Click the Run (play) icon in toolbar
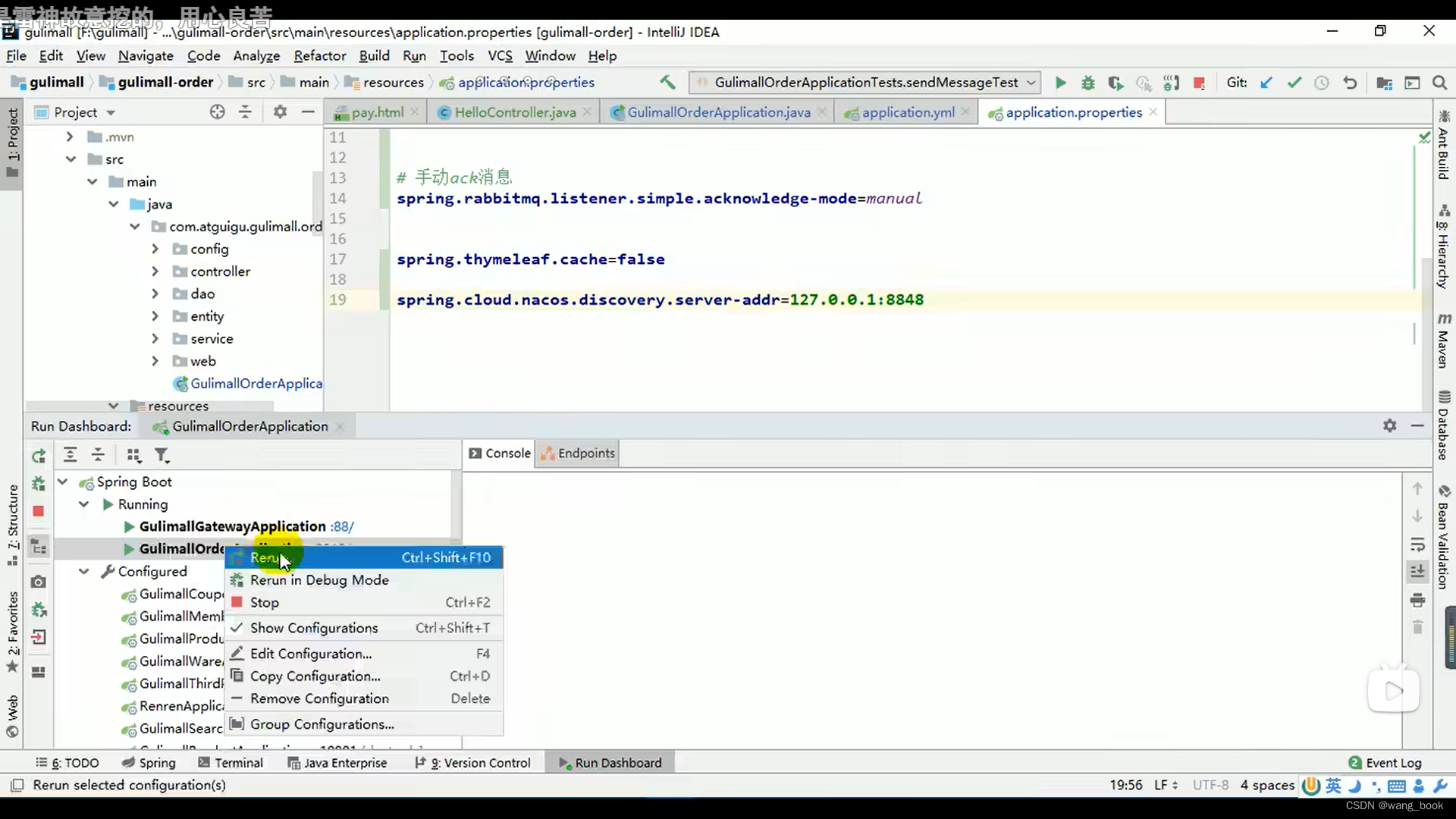Screen dimensions: 1456x819 1060,82
